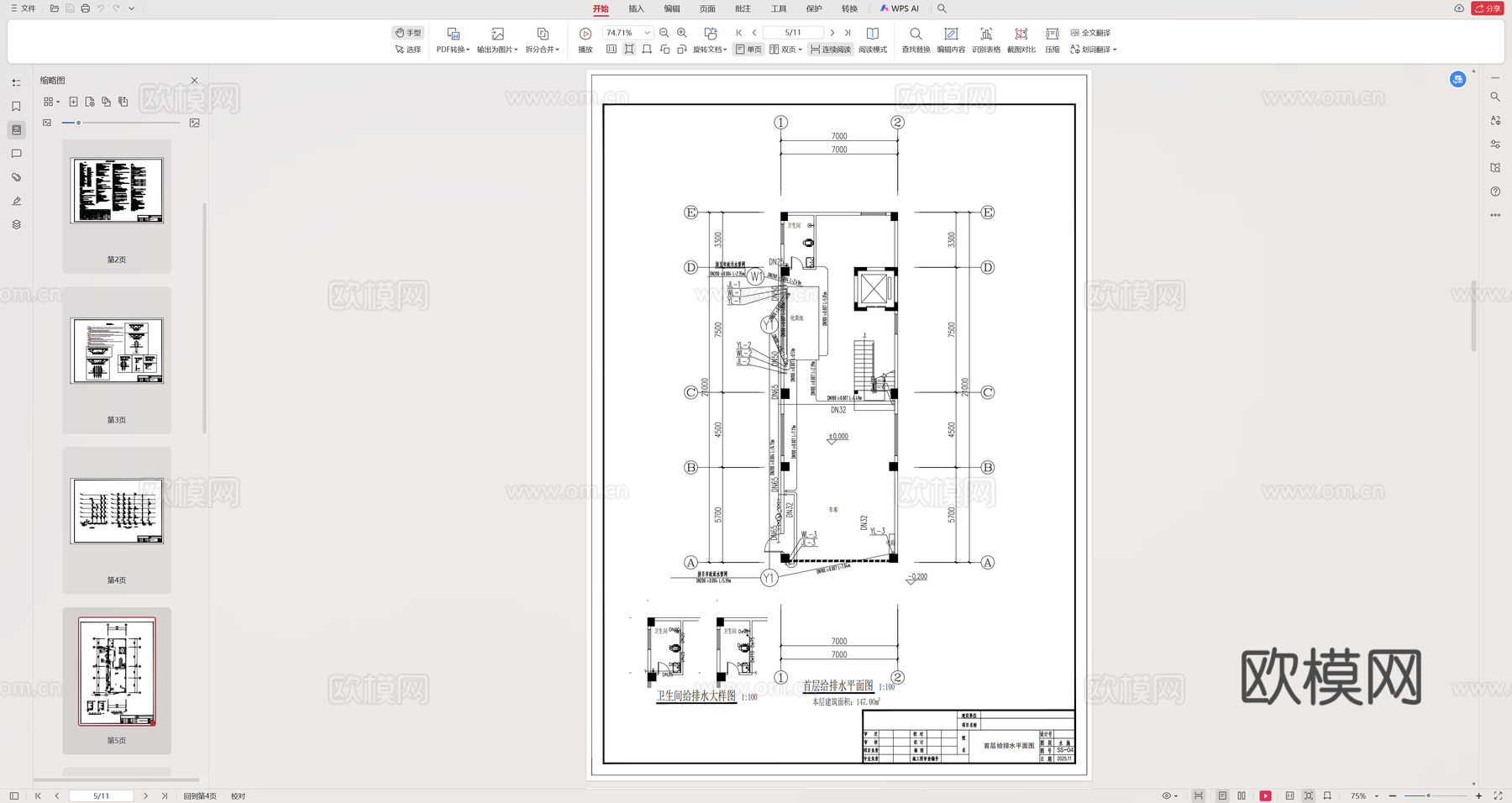Viewport: 1512px width, 803px height.
Task: Open the bookmarks panel in the sidebar
Action: [16, 107]
